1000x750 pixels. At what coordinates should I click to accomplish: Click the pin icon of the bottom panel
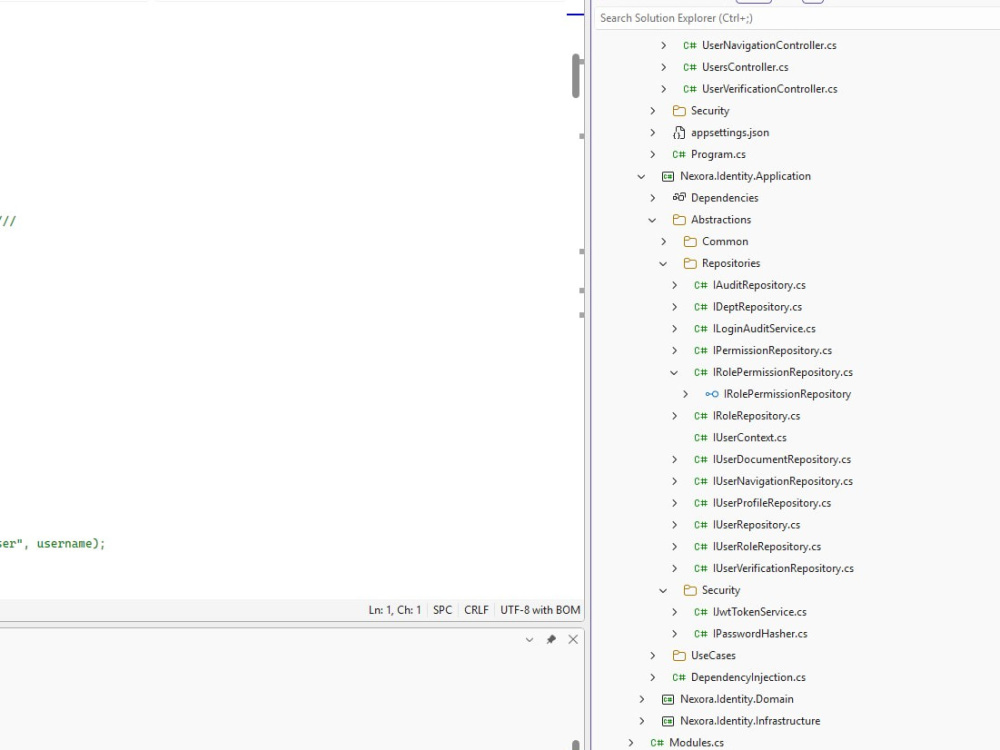[551, 639]
